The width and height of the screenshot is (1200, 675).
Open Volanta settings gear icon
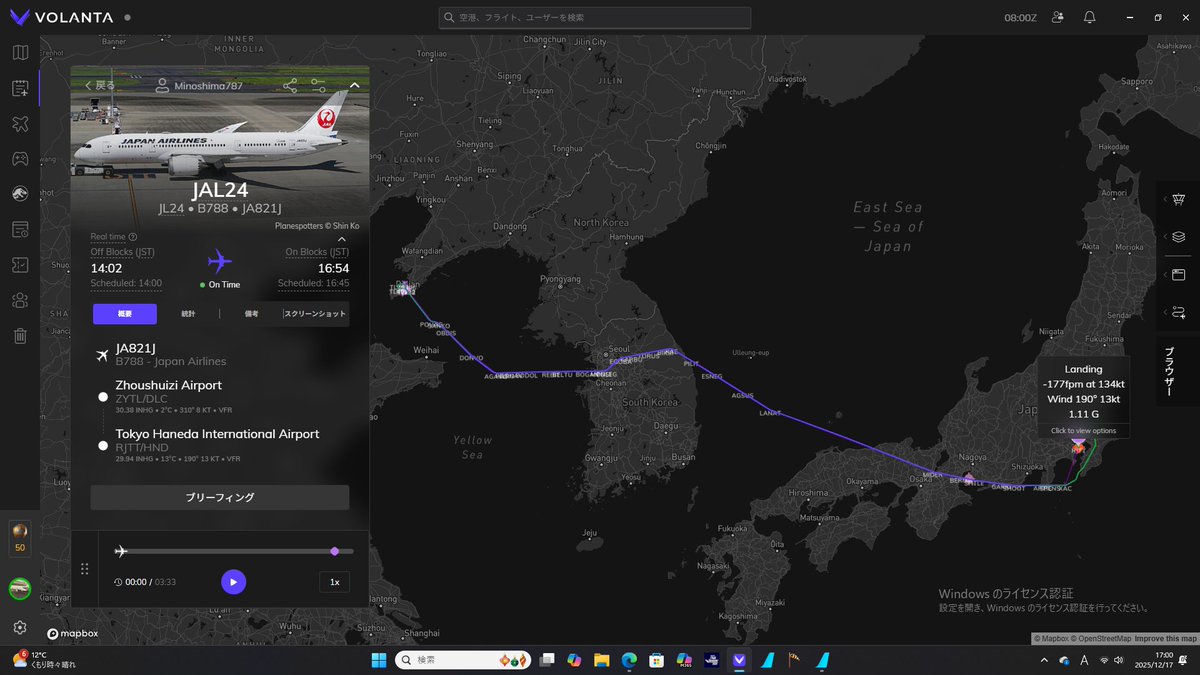pyautogui.click(x=20, y=627)
